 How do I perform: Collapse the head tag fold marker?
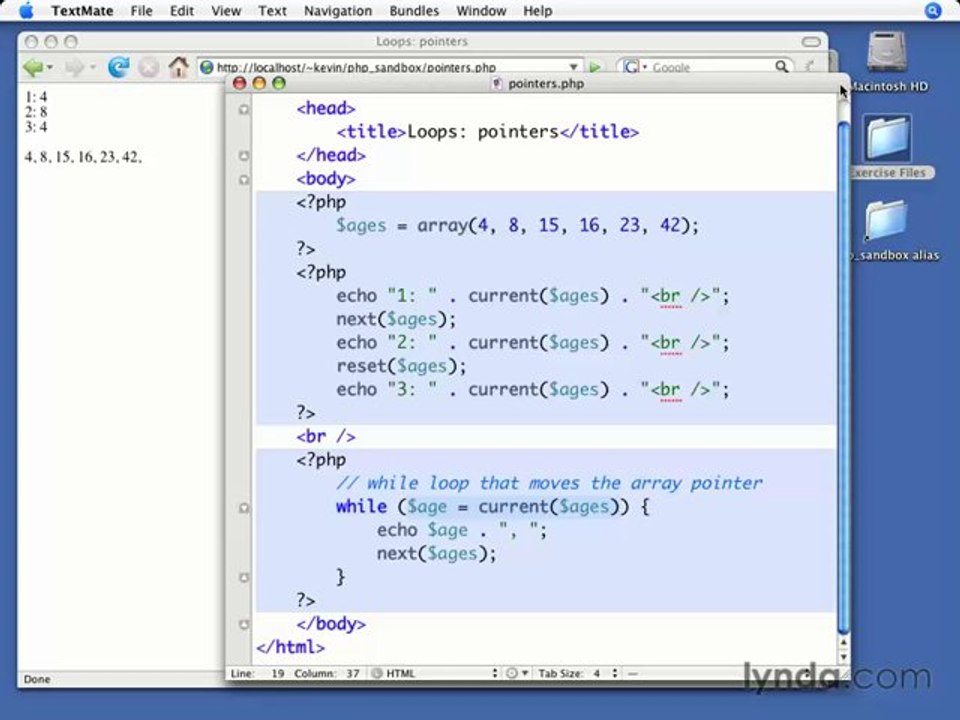[244, 109]
